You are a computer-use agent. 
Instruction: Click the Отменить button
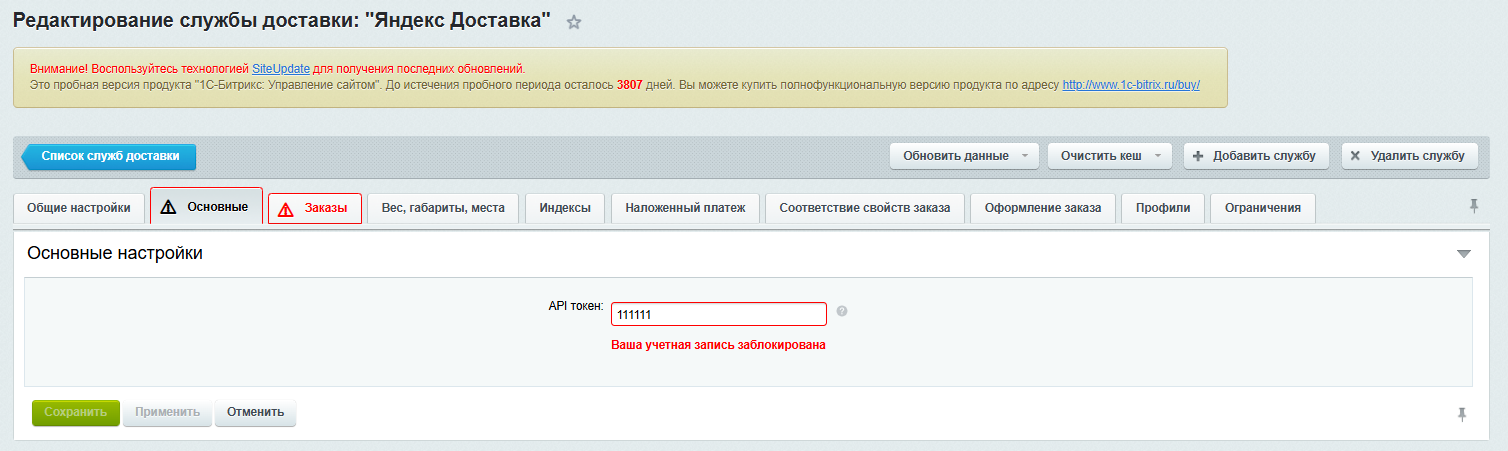[256, 413]
